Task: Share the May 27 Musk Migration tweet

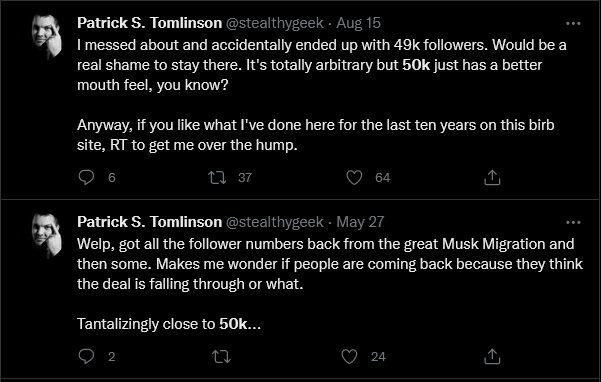Action: tap(492, 356)
